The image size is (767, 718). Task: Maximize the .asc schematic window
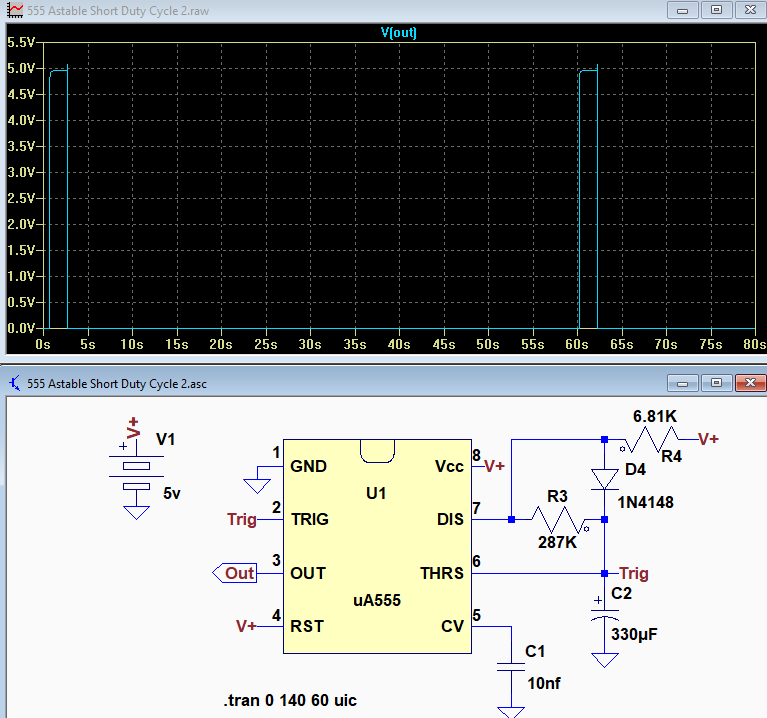(716, 382)
